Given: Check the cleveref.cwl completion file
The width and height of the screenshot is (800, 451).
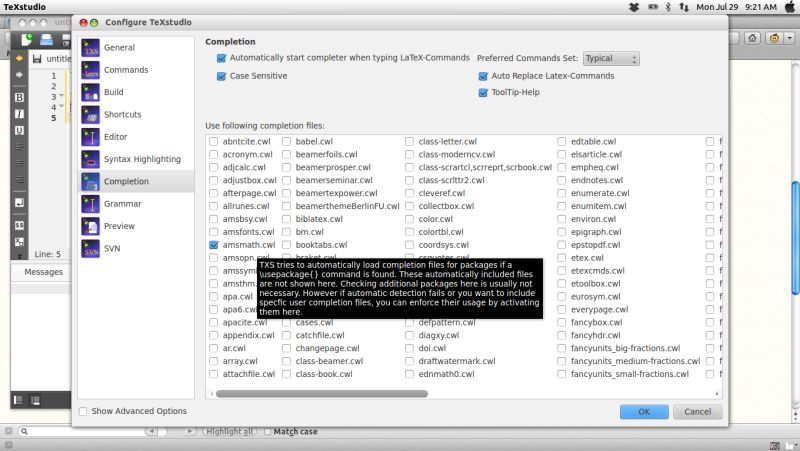Looking at the screenshot, I should 409,193.
